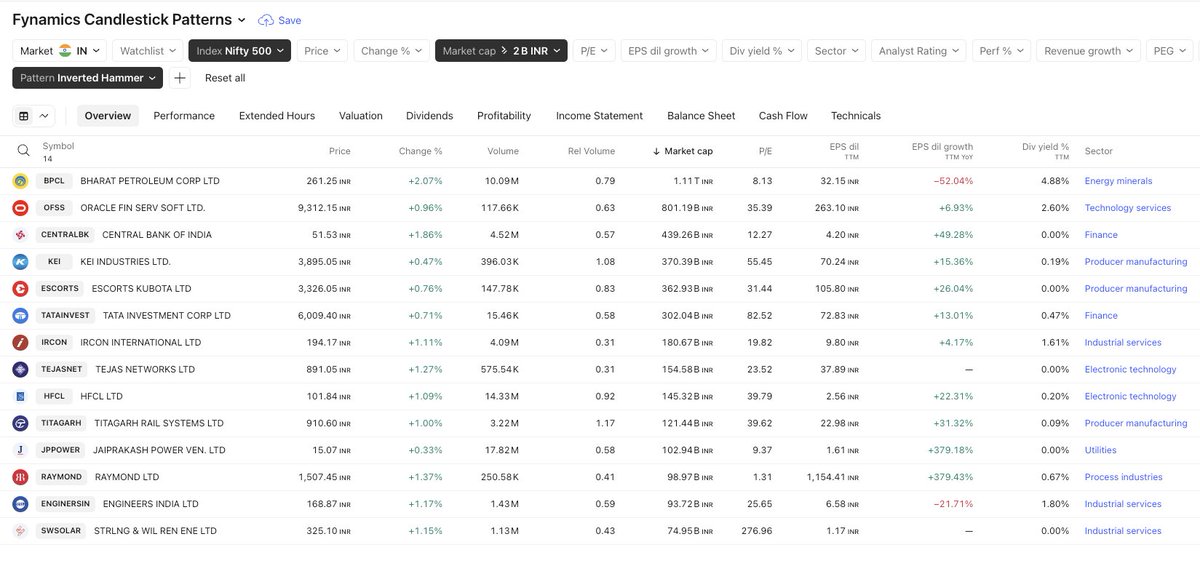Expand the EPS dil growth filter
1200x574 pixels.
point(669,51)
